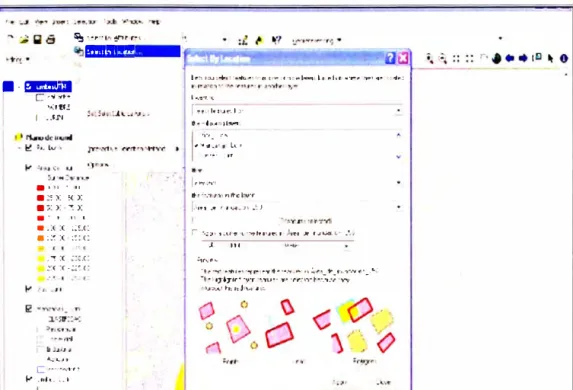Open the buffer distance units dropdown

pos(346,246)
